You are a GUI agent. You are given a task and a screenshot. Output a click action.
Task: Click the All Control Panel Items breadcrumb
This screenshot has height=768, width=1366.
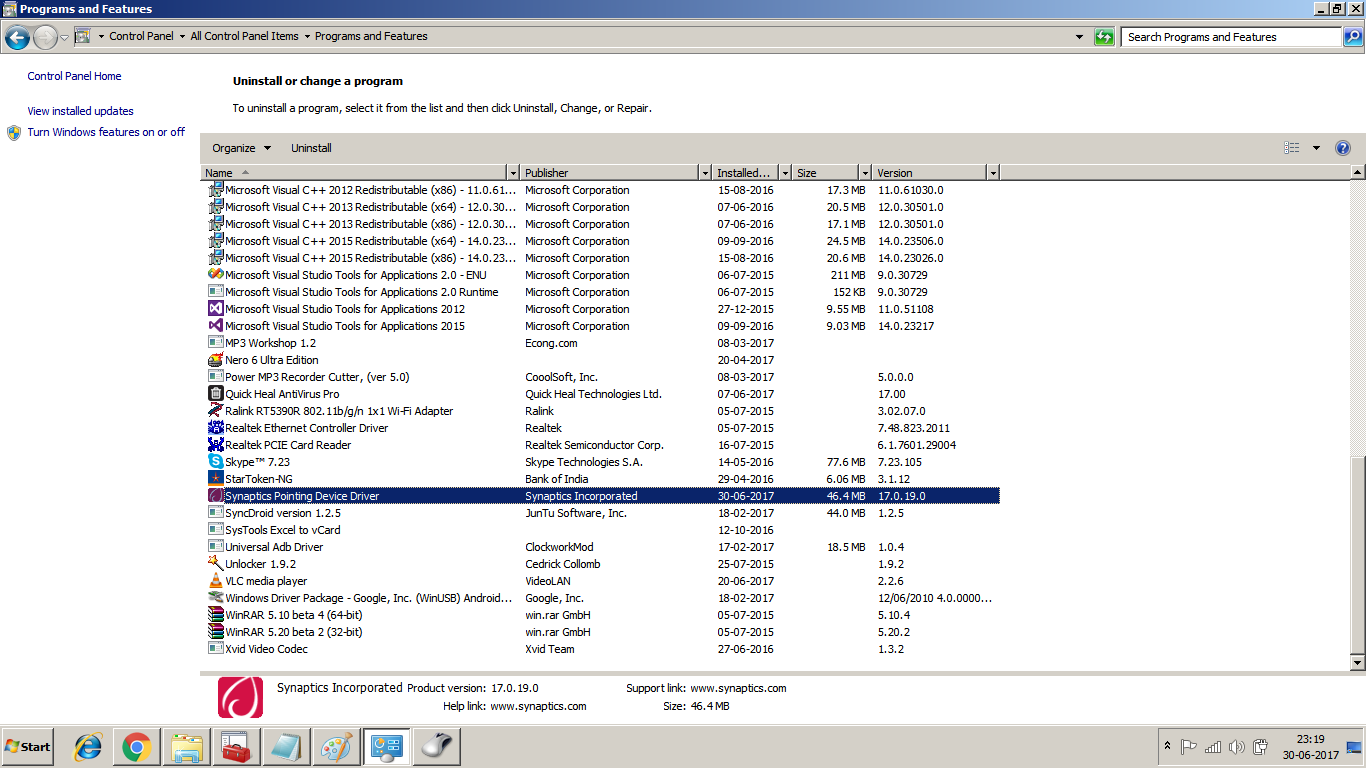click(244, 36)
